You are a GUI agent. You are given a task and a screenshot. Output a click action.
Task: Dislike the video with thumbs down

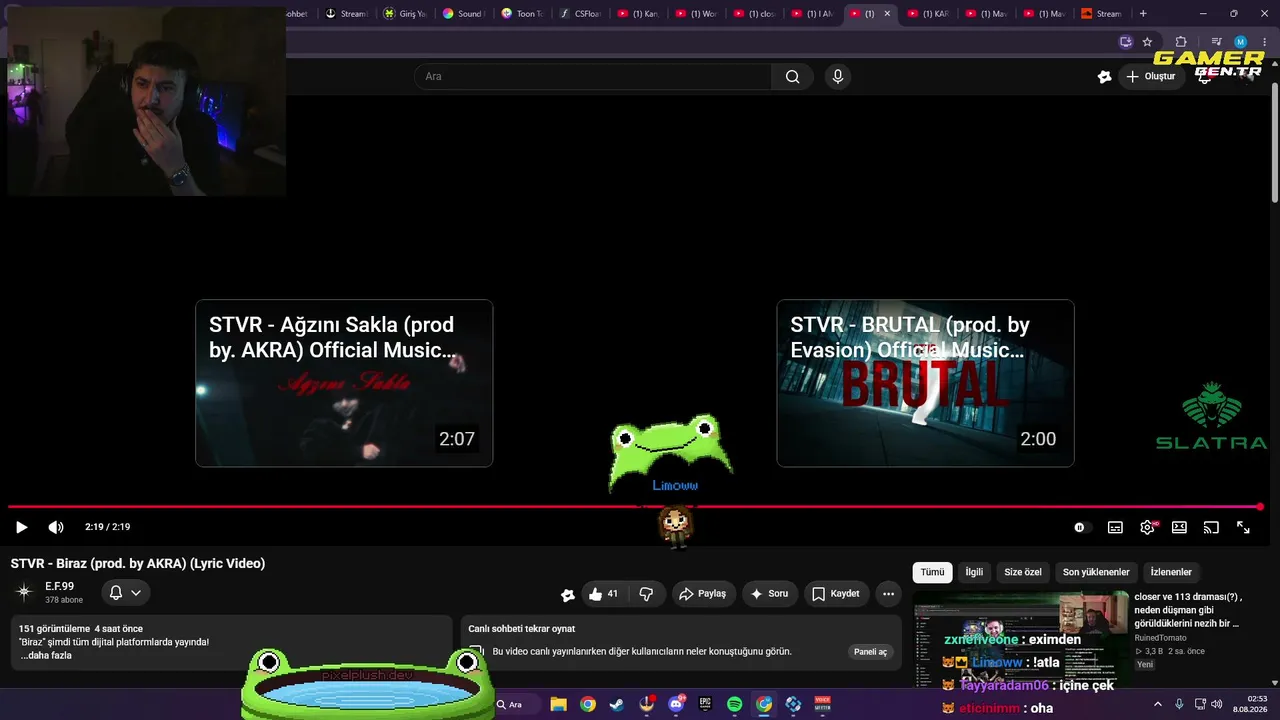click(x=646, y=594)
